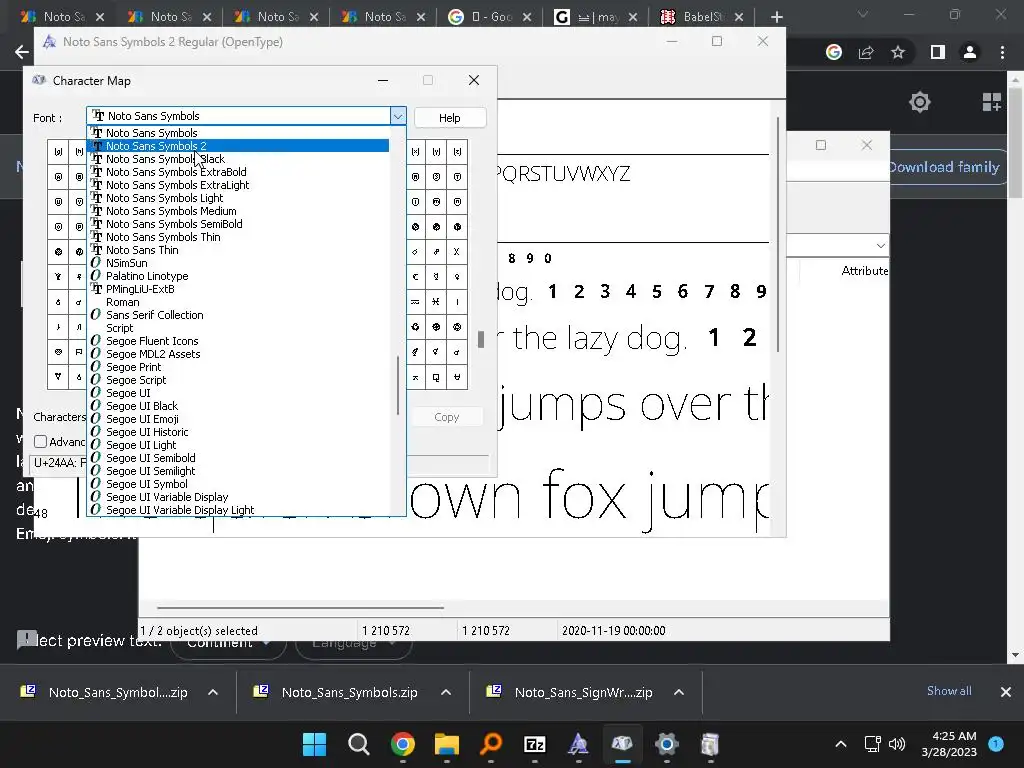Show hidden system tray icons
The width and height of the screenshot is (1024, 768).
841,744
